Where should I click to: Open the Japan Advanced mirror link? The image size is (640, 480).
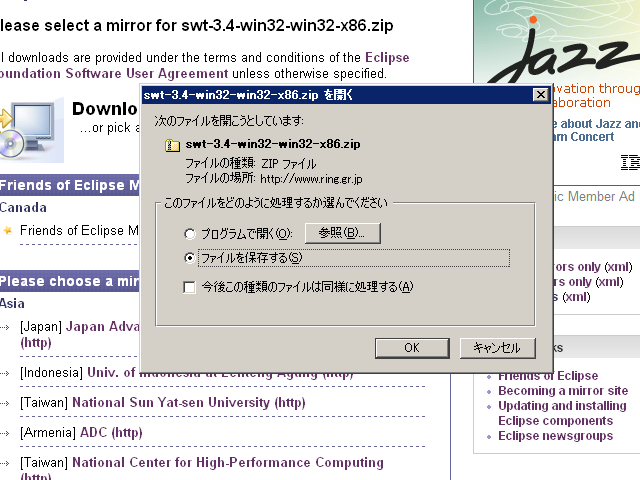coord(80,334)
